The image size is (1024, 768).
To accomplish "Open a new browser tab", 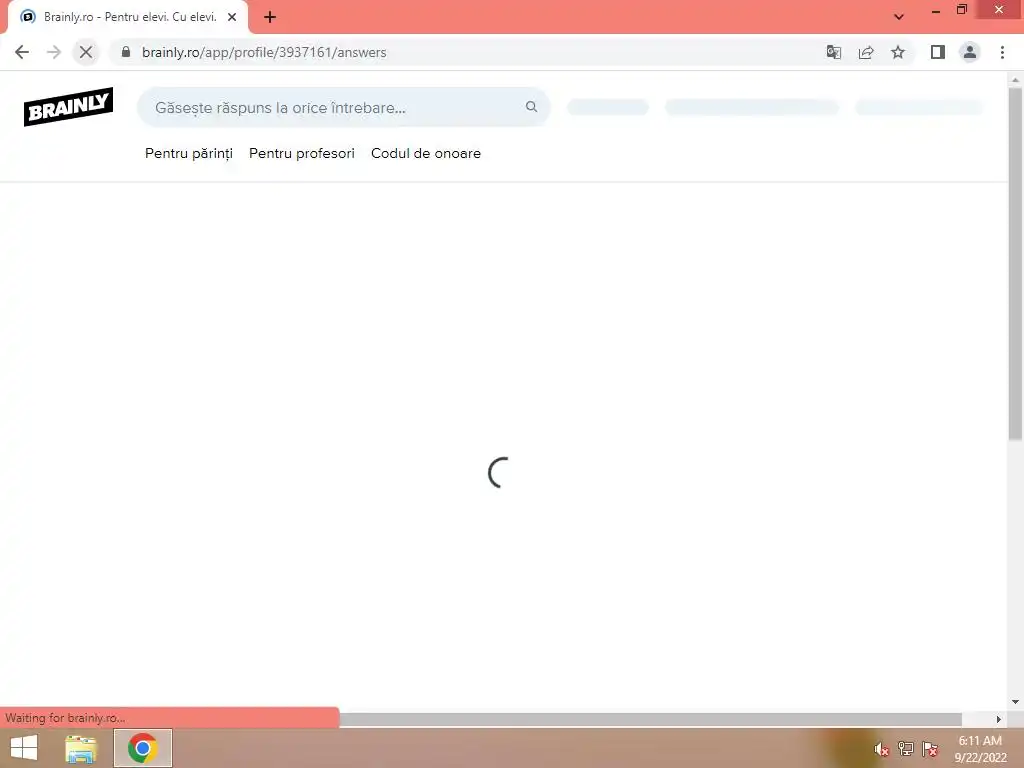I will 270,17.
